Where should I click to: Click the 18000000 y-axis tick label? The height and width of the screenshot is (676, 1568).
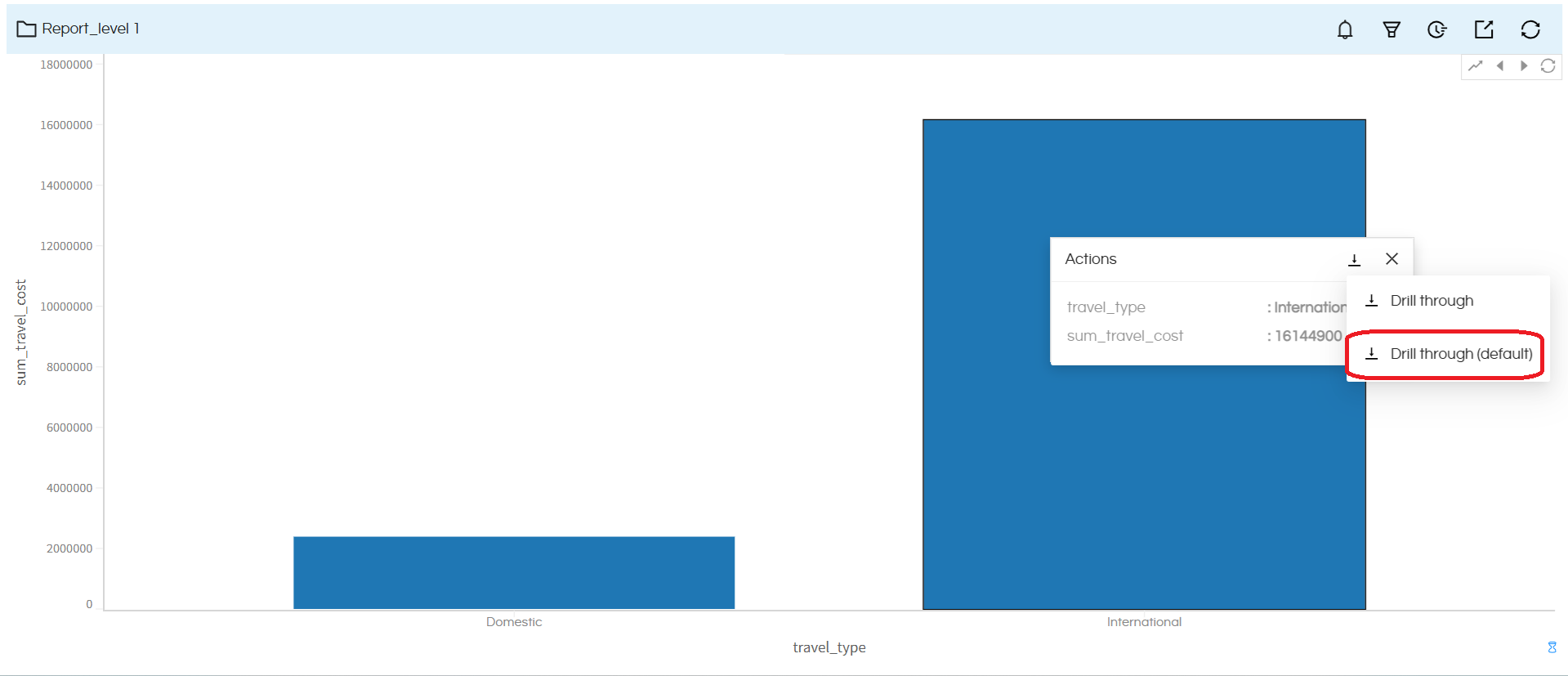pyautogui.click(x=66, y=65)
